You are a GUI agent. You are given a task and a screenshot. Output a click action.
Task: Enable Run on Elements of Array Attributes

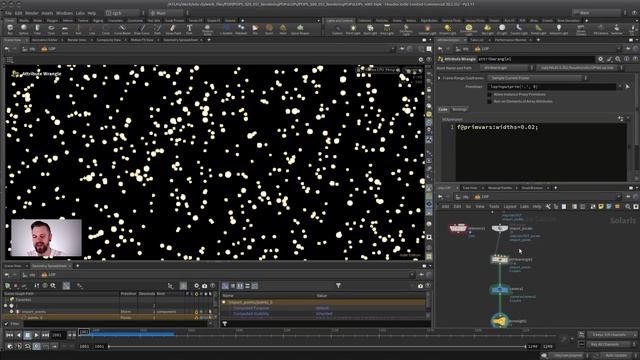click(489, 101)
